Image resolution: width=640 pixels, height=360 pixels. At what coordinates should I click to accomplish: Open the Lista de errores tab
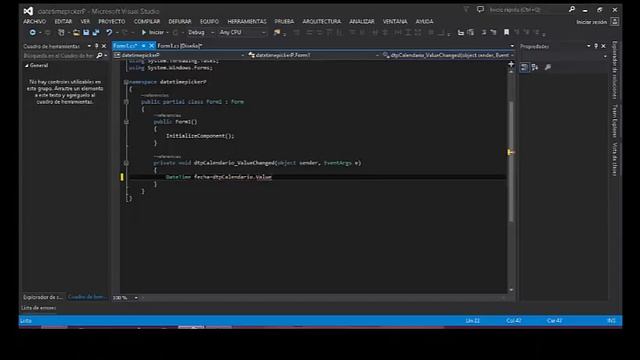click(x=39, y=308)
